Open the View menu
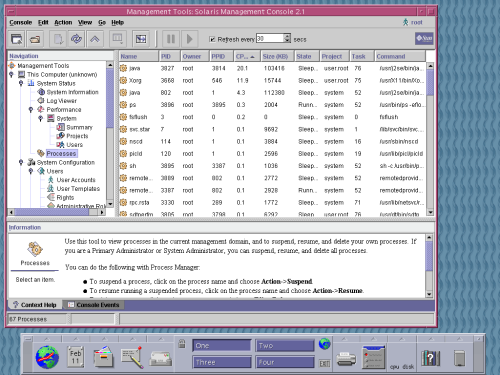 (x=85, y=22)
